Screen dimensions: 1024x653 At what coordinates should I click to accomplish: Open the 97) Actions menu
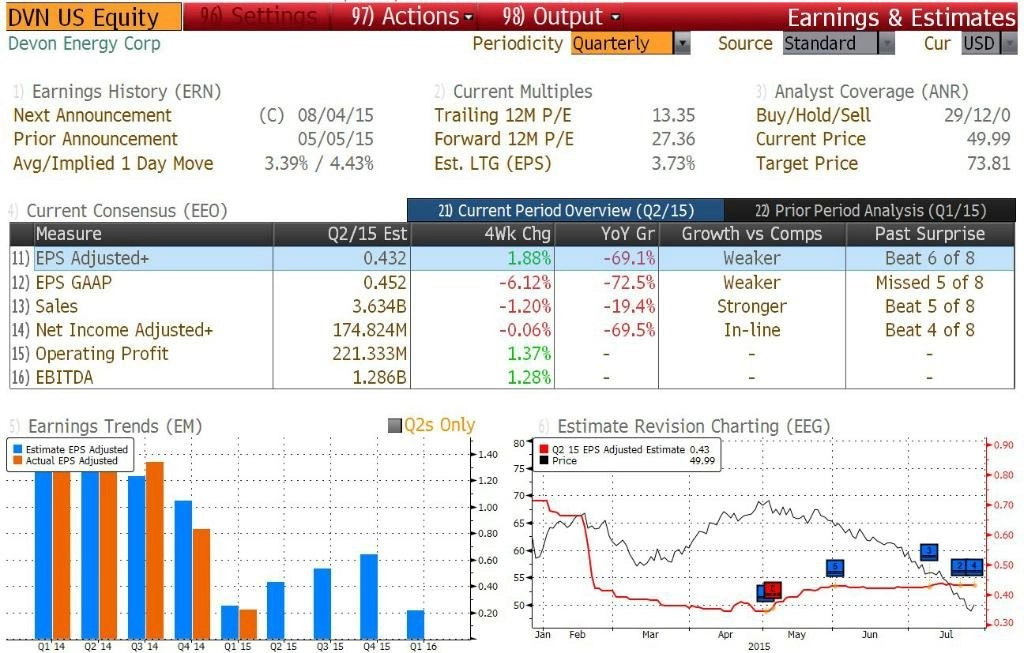pos(411,16)
